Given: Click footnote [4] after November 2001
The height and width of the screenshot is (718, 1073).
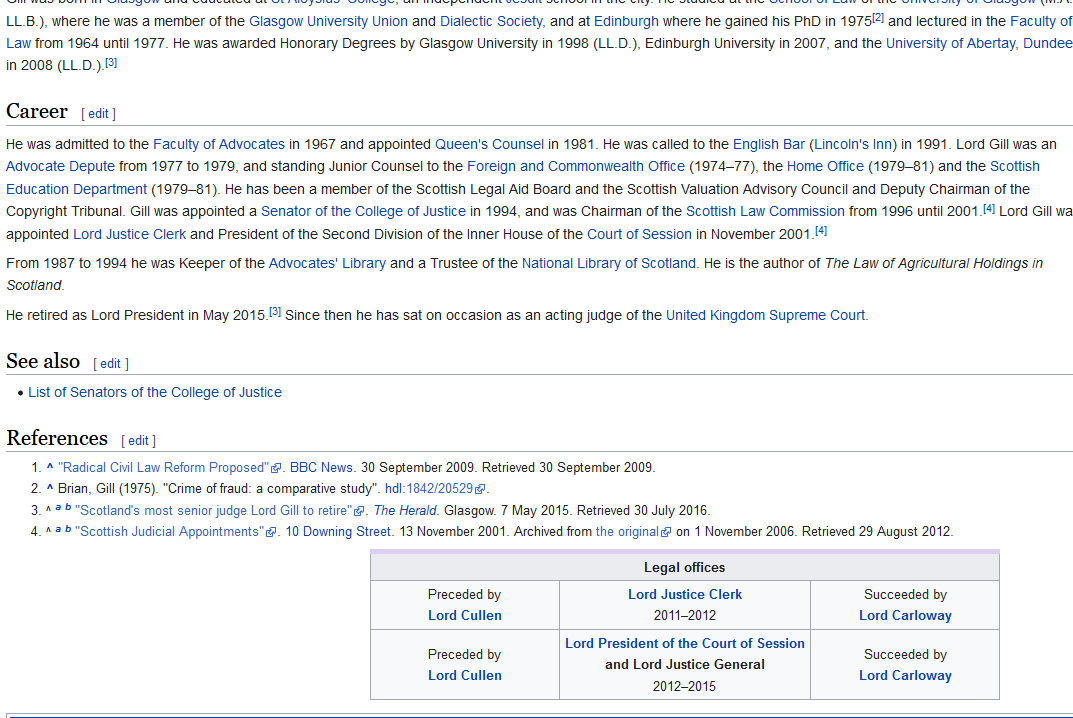Looking at the screenshot, I should [x=821, y=231].
